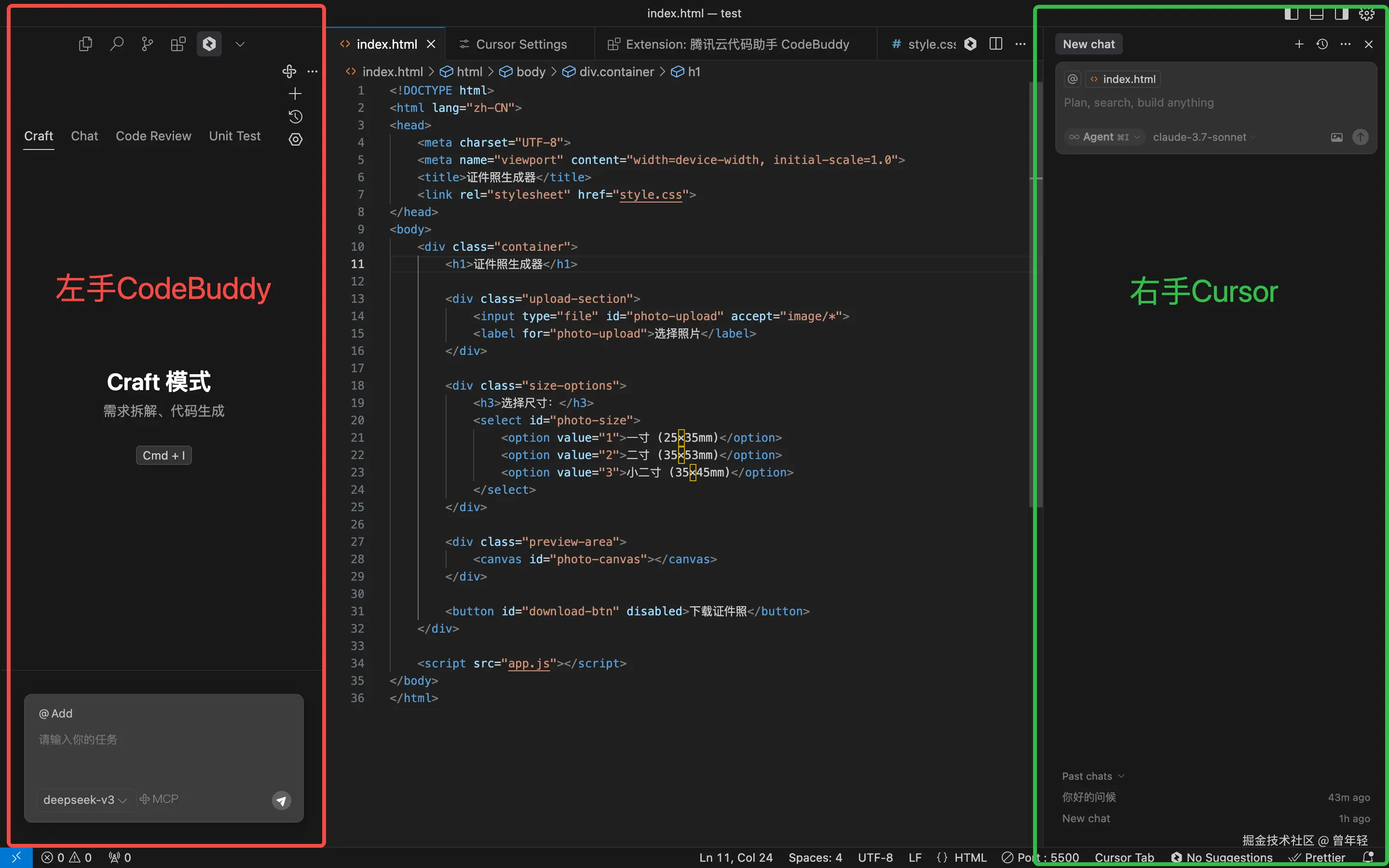The image size is (1389, 868).
Task: Open Cursor chat history clock icon
Action: click(x=1322, y=44)
